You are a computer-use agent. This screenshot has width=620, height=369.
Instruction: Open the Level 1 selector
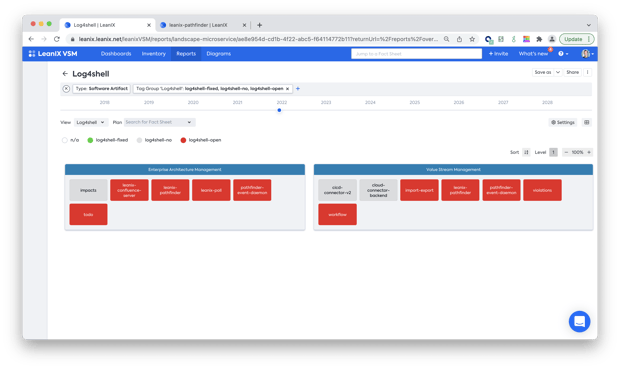pos(553,152)
